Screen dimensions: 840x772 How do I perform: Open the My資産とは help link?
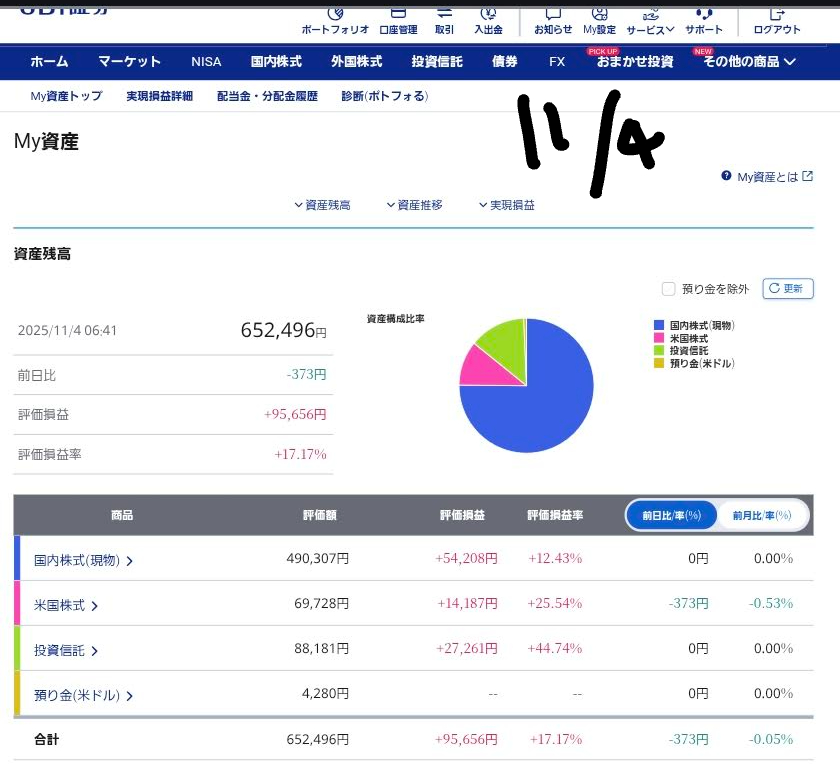point(767,177)
